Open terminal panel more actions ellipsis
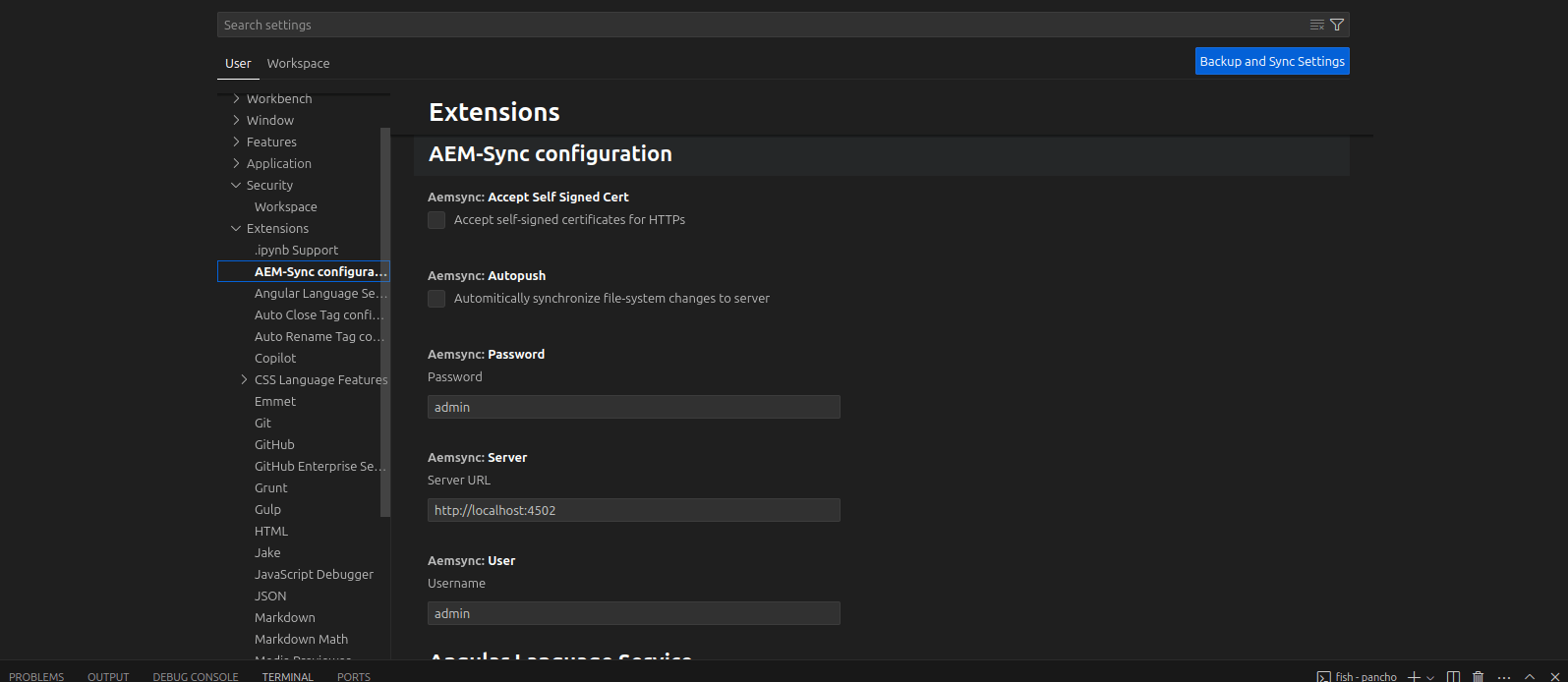The width and height of the screenshot is (1568, 682). pyautogui.click(x=1504, y=677)
